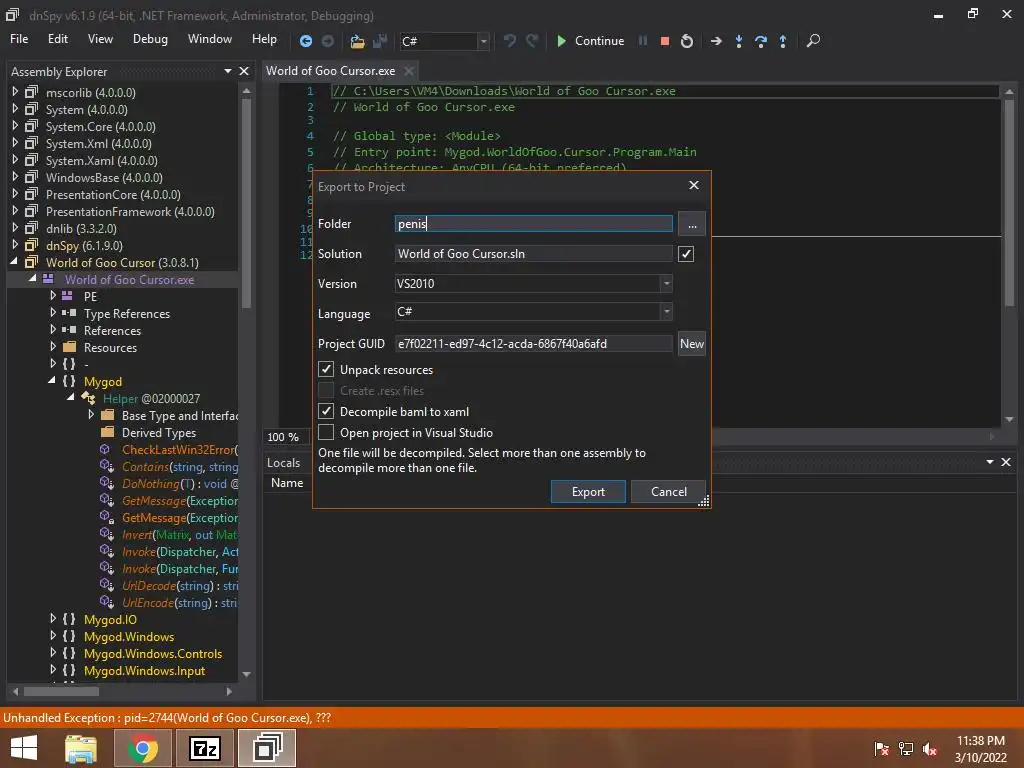Open the Debug menu
Viewport: 1024px width, 768px height.
pyautogui.click(x=150, y=39)
